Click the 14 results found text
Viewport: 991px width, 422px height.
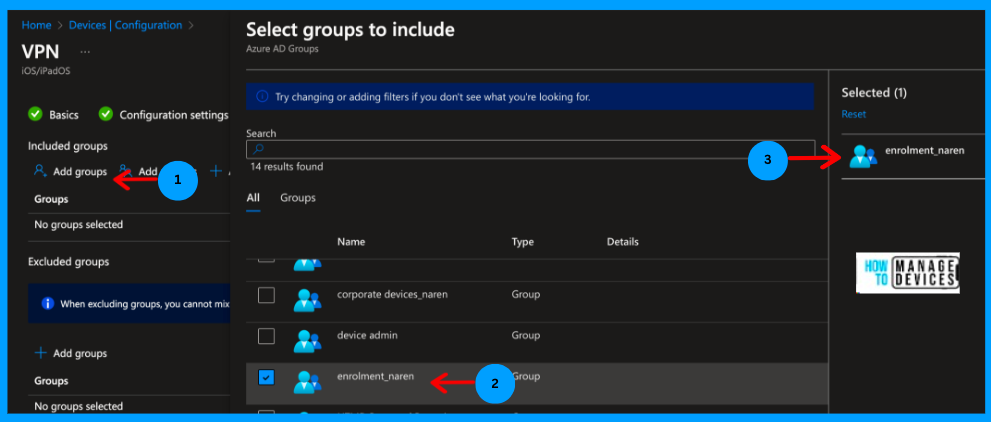[x=287, y=167]
